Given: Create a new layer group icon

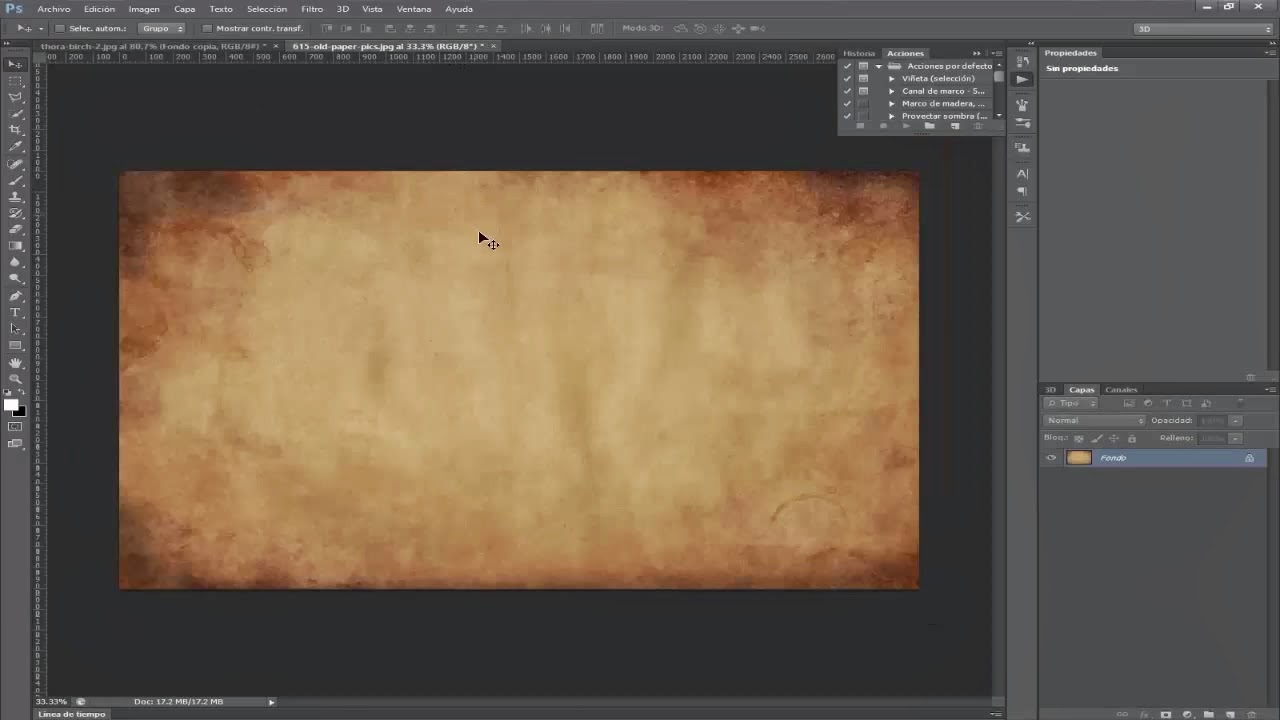Looking at the screenshot, I should [1208, 715].
